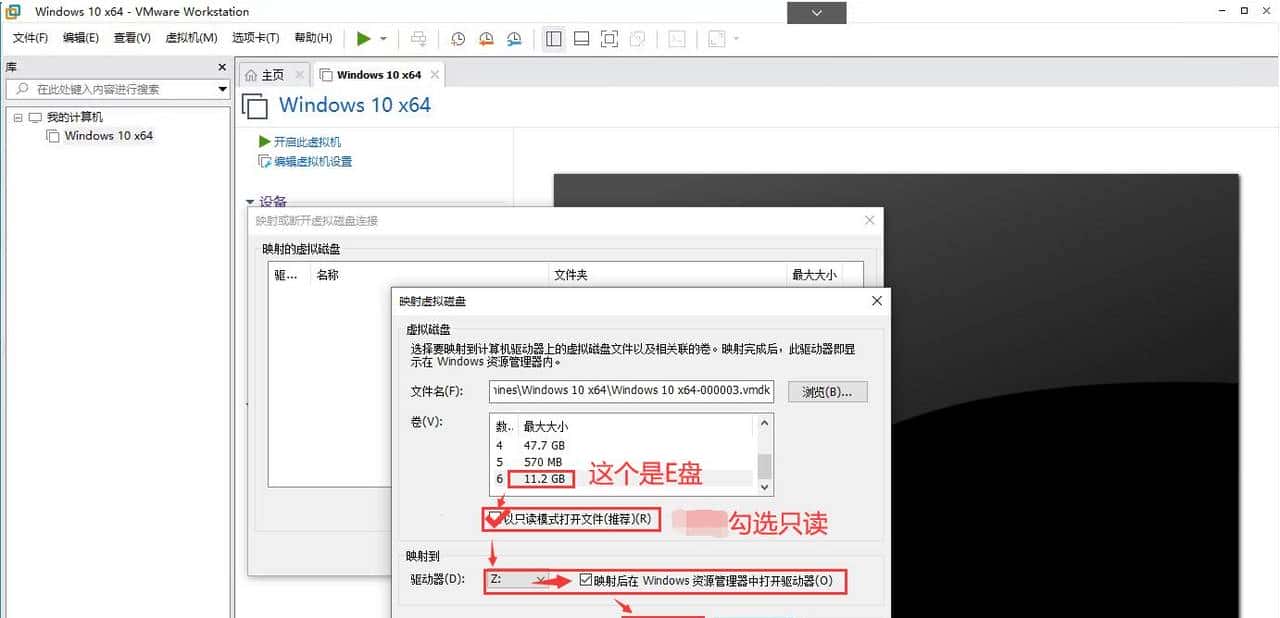This screenshot has height=618, width=1280.
Task: Click the 浏览(B) button
Action: [x=827, y=391]
